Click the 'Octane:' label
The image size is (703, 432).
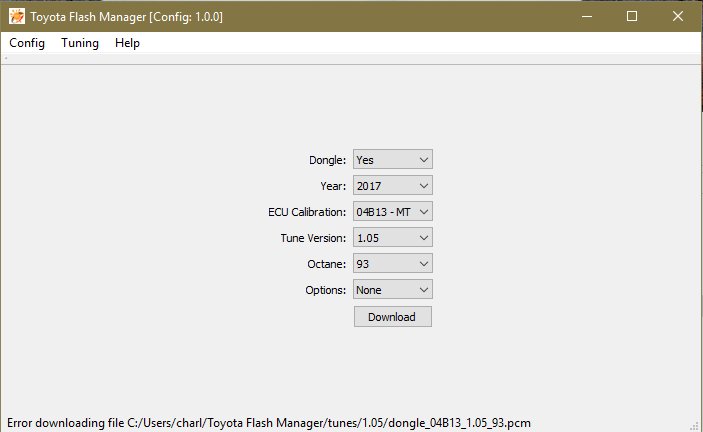coord(326,264)
